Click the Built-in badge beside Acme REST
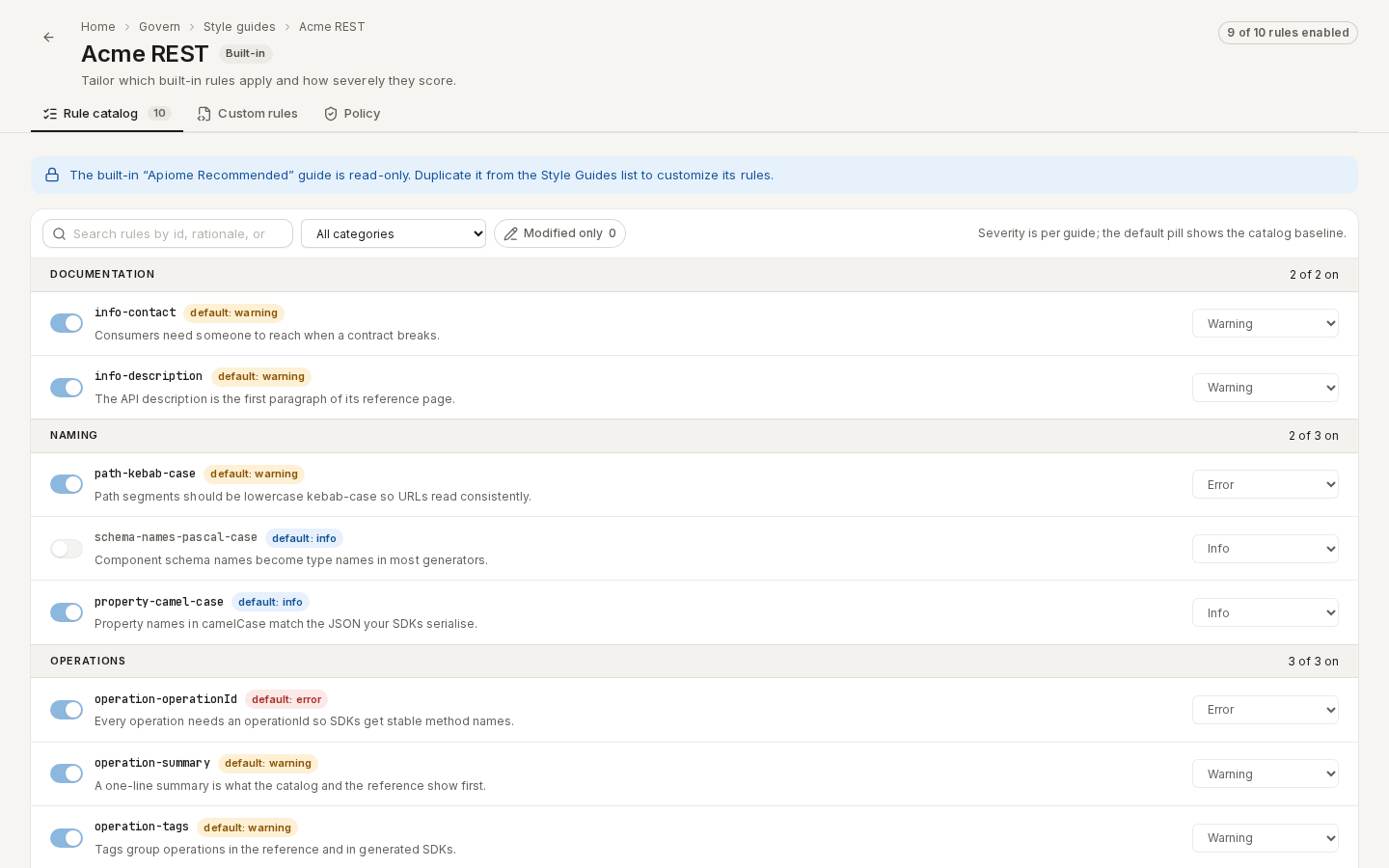1389x868 pixels. coord(245,54)
